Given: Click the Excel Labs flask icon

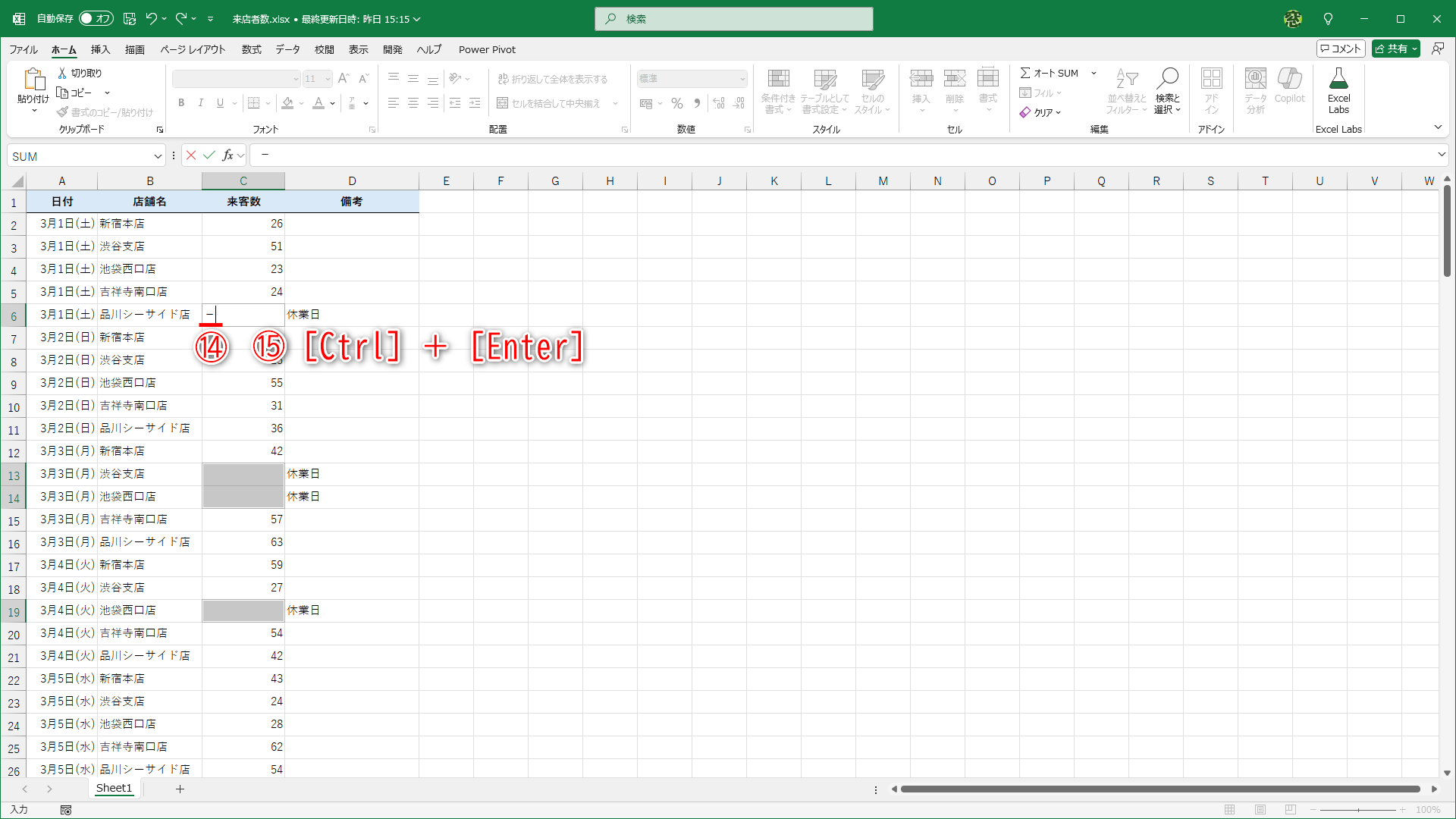Looking at the screenshot, I should point(1338,79).
